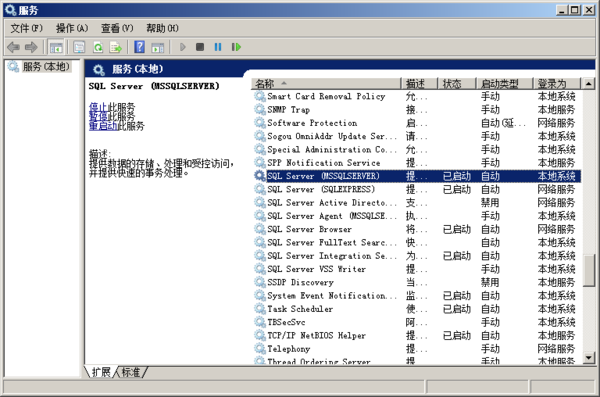Open the Help toolbar icon
The height and width of the screenshot is (397, 600).
pos(140,47)
